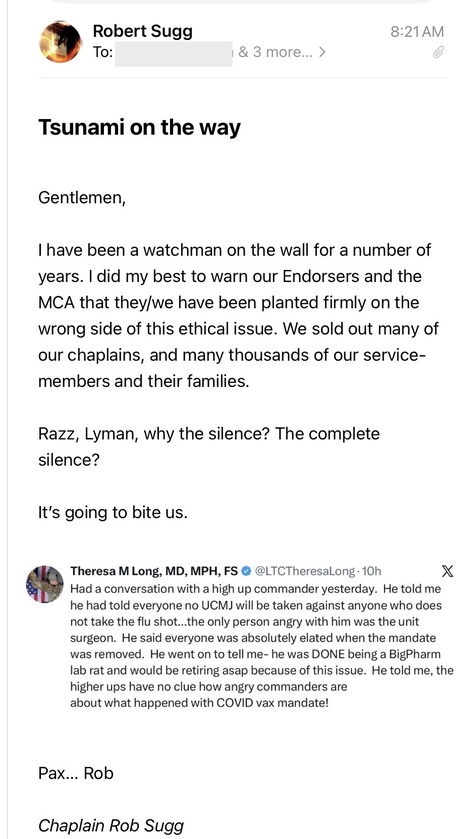The height and width of the screenshot is (839, 476).
Task: Select the sender name Robert Sugg
Action: 142,31
